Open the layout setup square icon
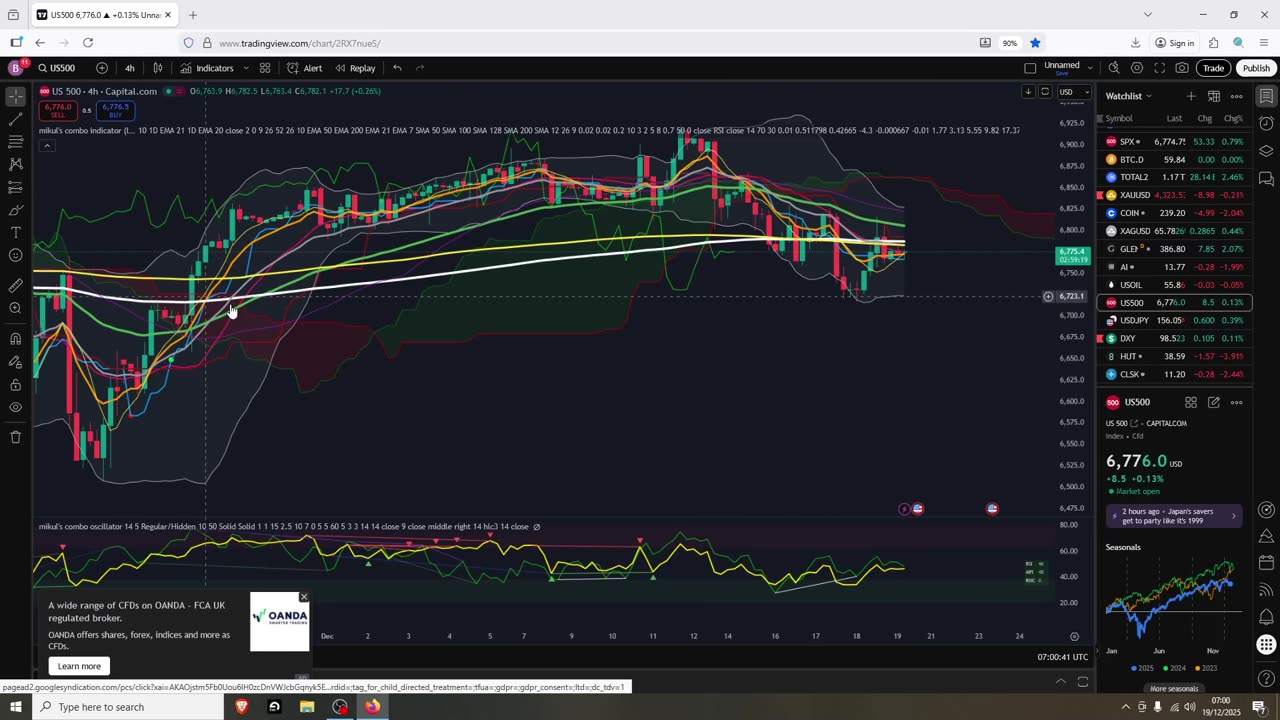1280x720 pixels. point(1030,68)
